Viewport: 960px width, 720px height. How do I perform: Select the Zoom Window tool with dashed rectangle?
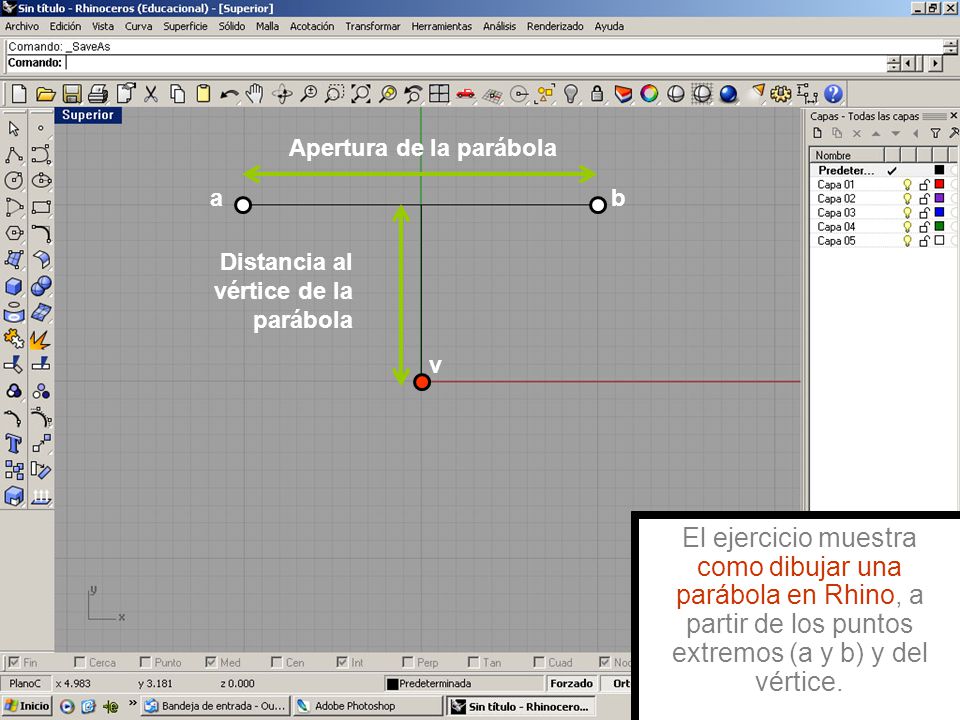click(334, 94)
